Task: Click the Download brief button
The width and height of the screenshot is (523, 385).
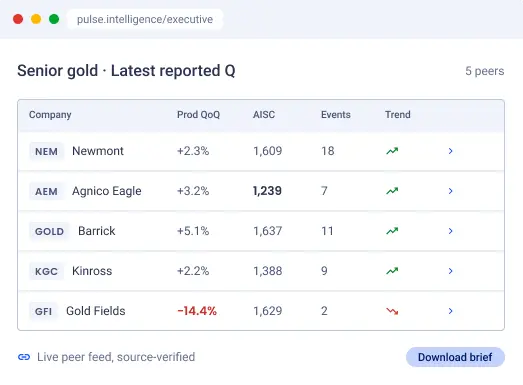Action: pyautogui.click(x=455, y=357)
